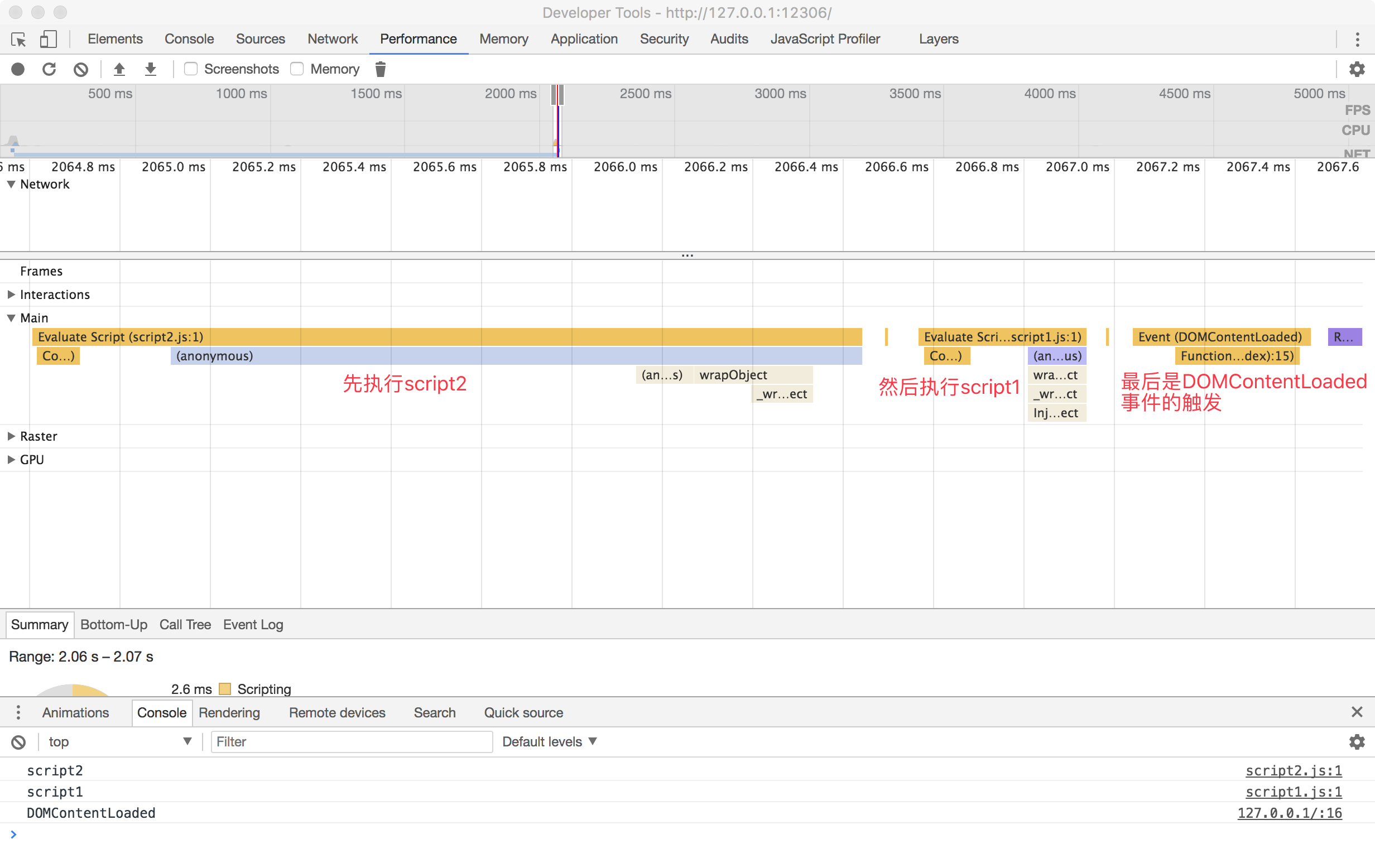Clear the console with the ban icon
The width and height of the screenshot is (1375, 868).
[x=18, y=742]
